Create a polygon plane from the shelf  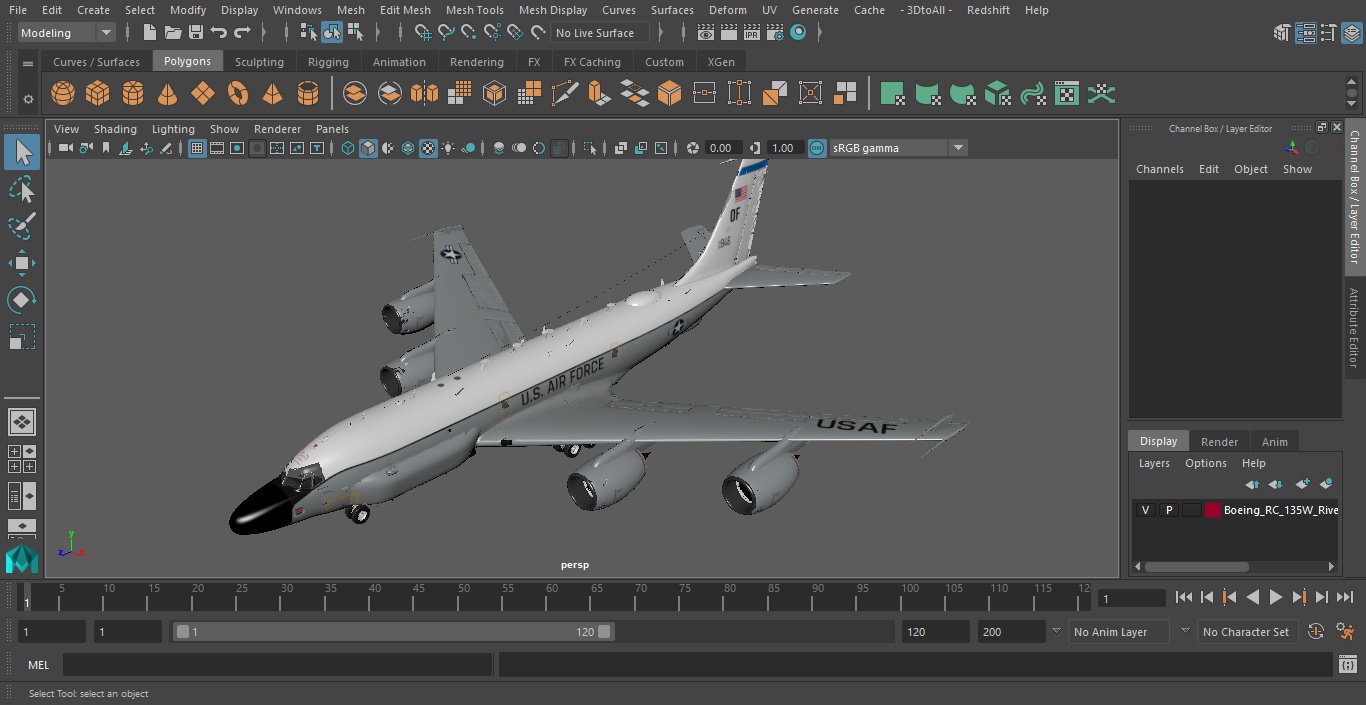coord(203,94)
